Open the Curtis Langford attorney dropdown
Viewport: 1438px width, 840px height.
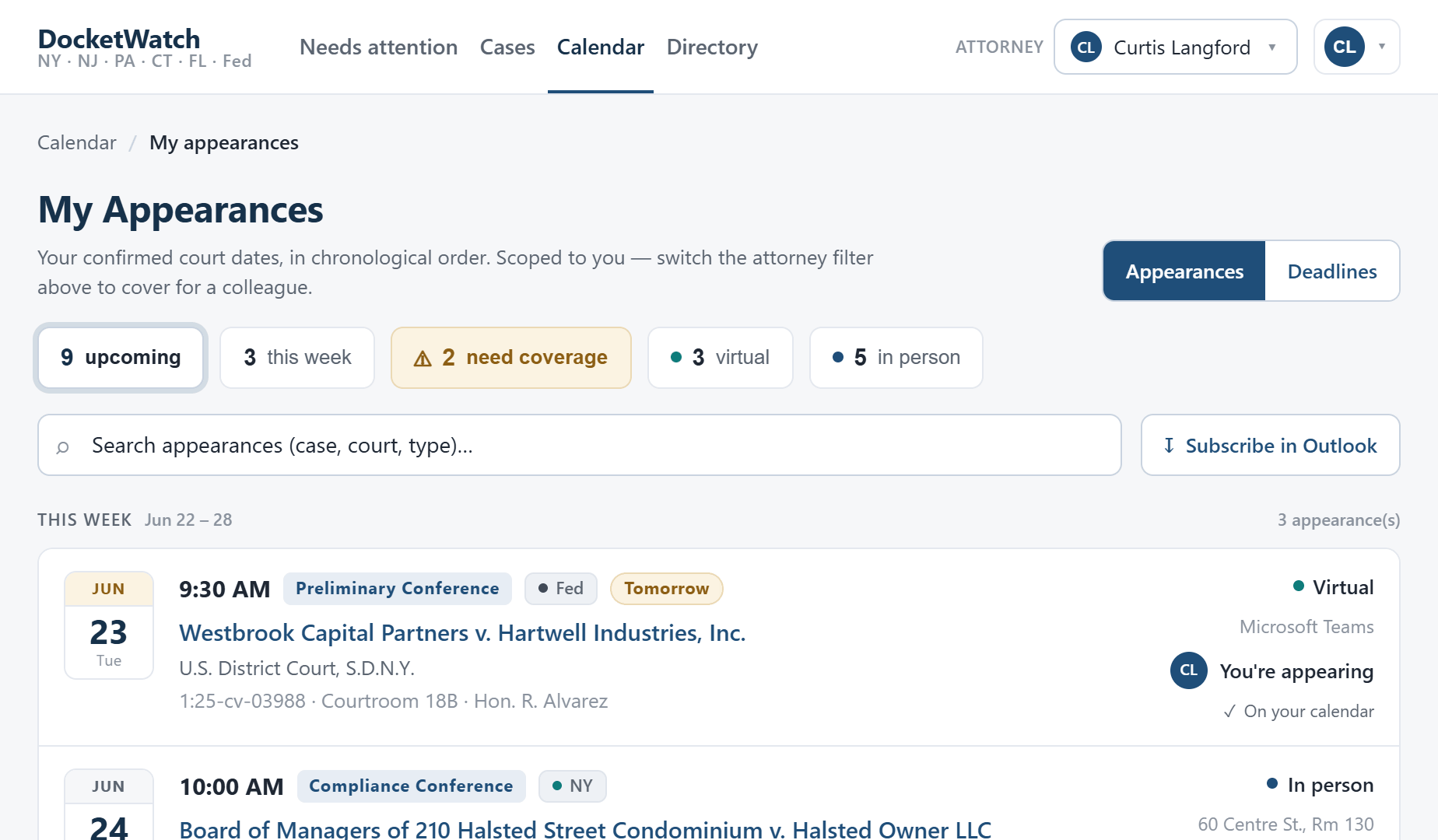point(1175,47)
